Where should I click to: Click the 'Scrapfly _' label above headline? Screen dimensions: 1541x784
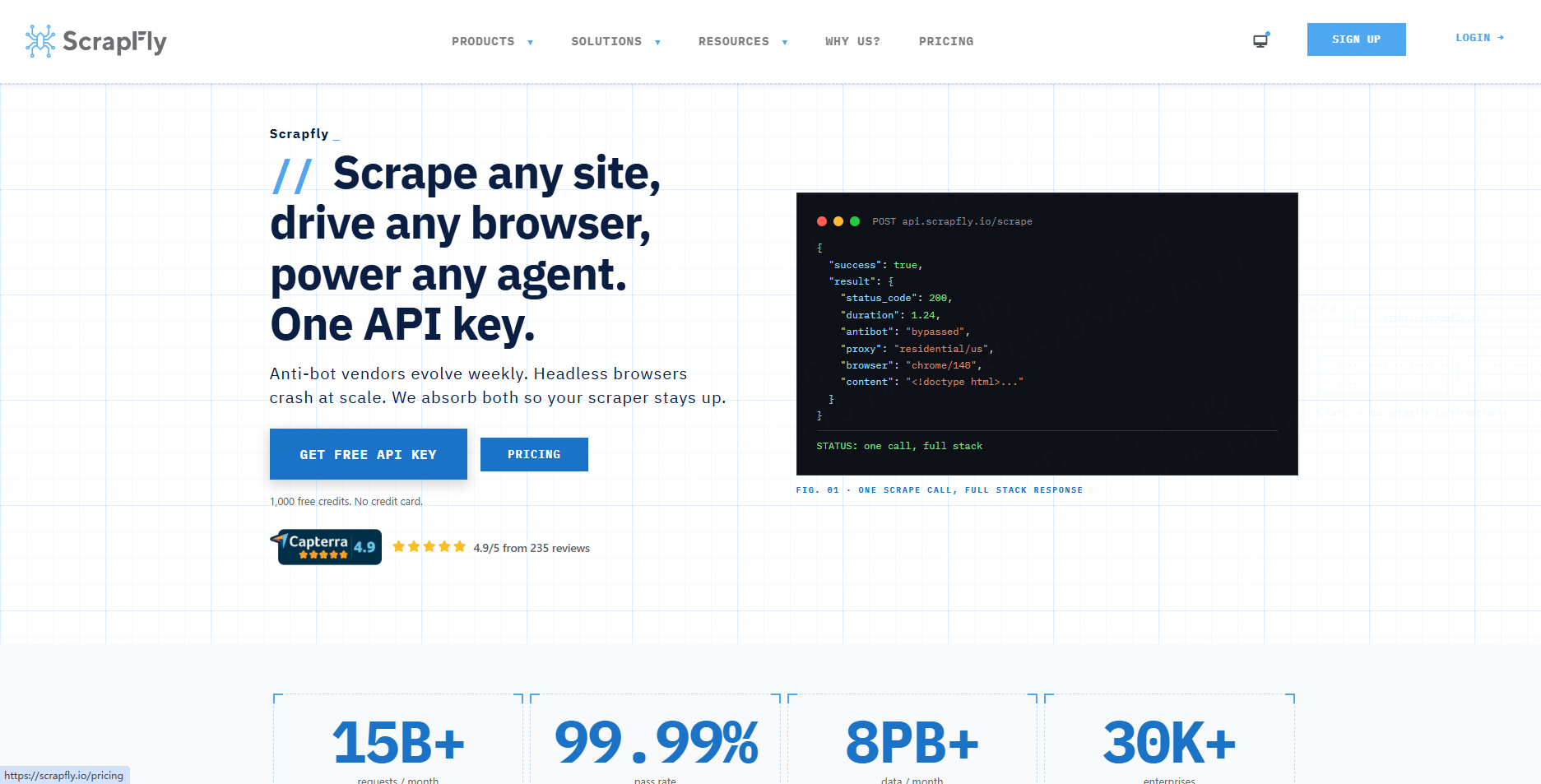[x=304, y=134]
